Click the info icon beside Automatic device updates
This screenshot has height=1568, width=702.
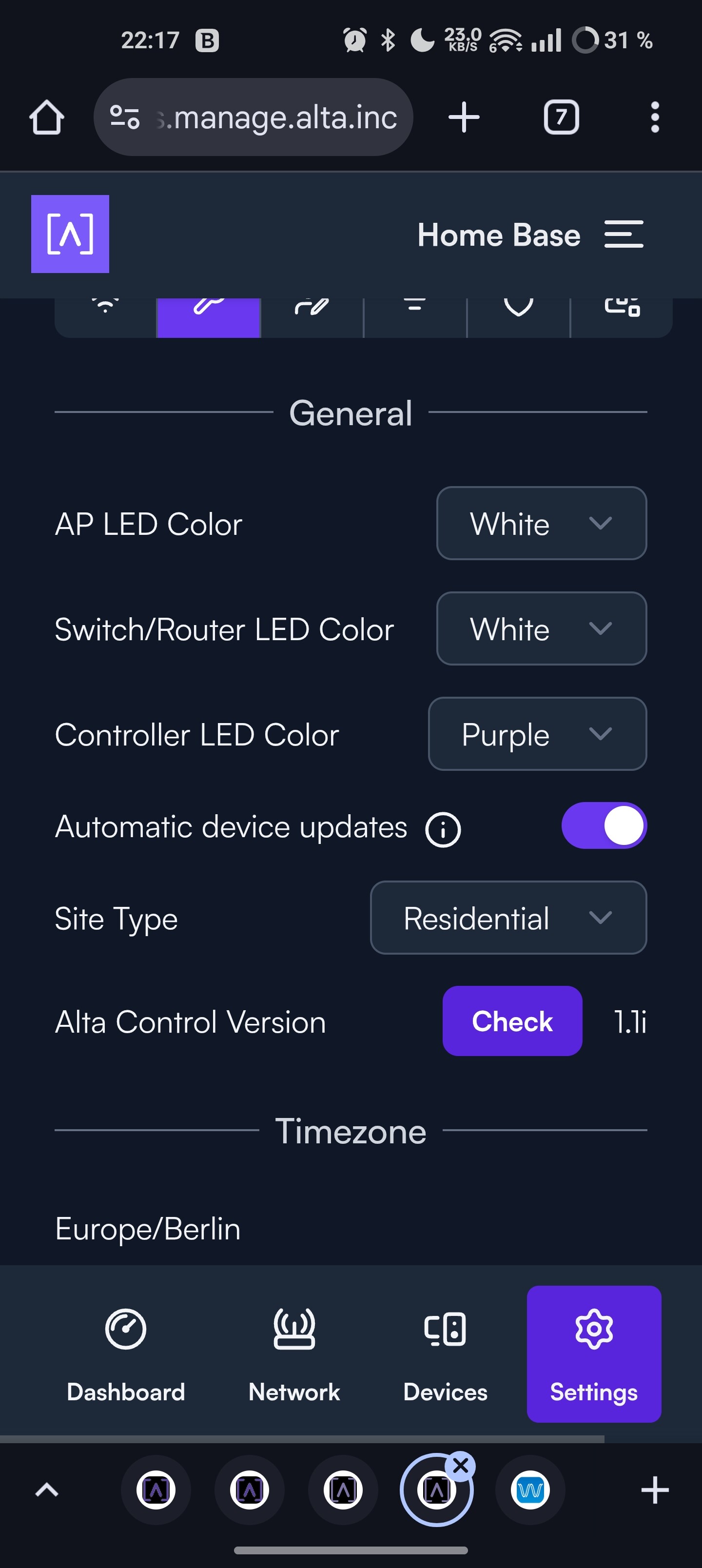tap(443, 829)
